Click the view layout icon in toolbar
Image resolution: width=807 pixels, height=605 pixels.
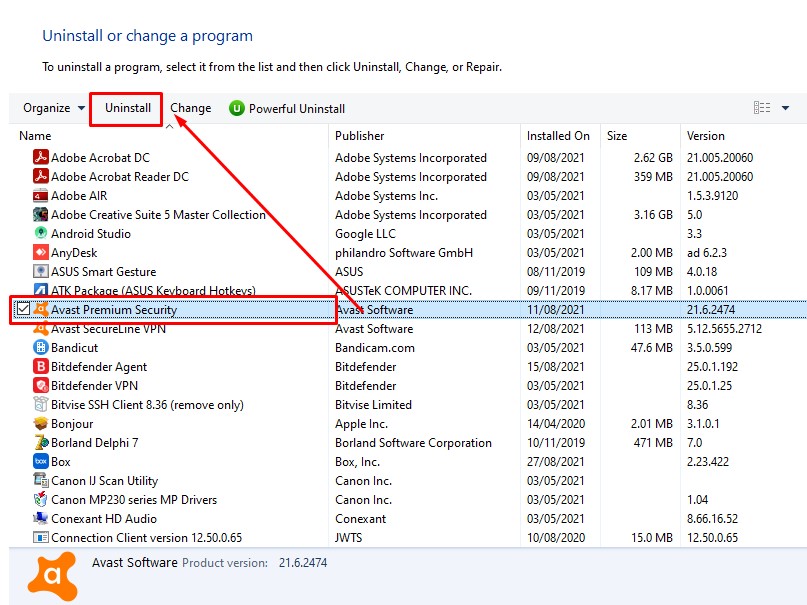(x=762, y=108)
